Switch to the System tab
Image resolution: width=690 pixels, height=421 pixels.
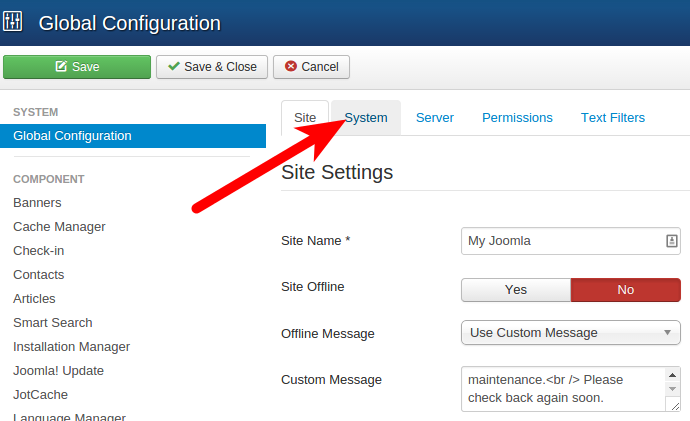pyautogui.click(x=366, y=118)
